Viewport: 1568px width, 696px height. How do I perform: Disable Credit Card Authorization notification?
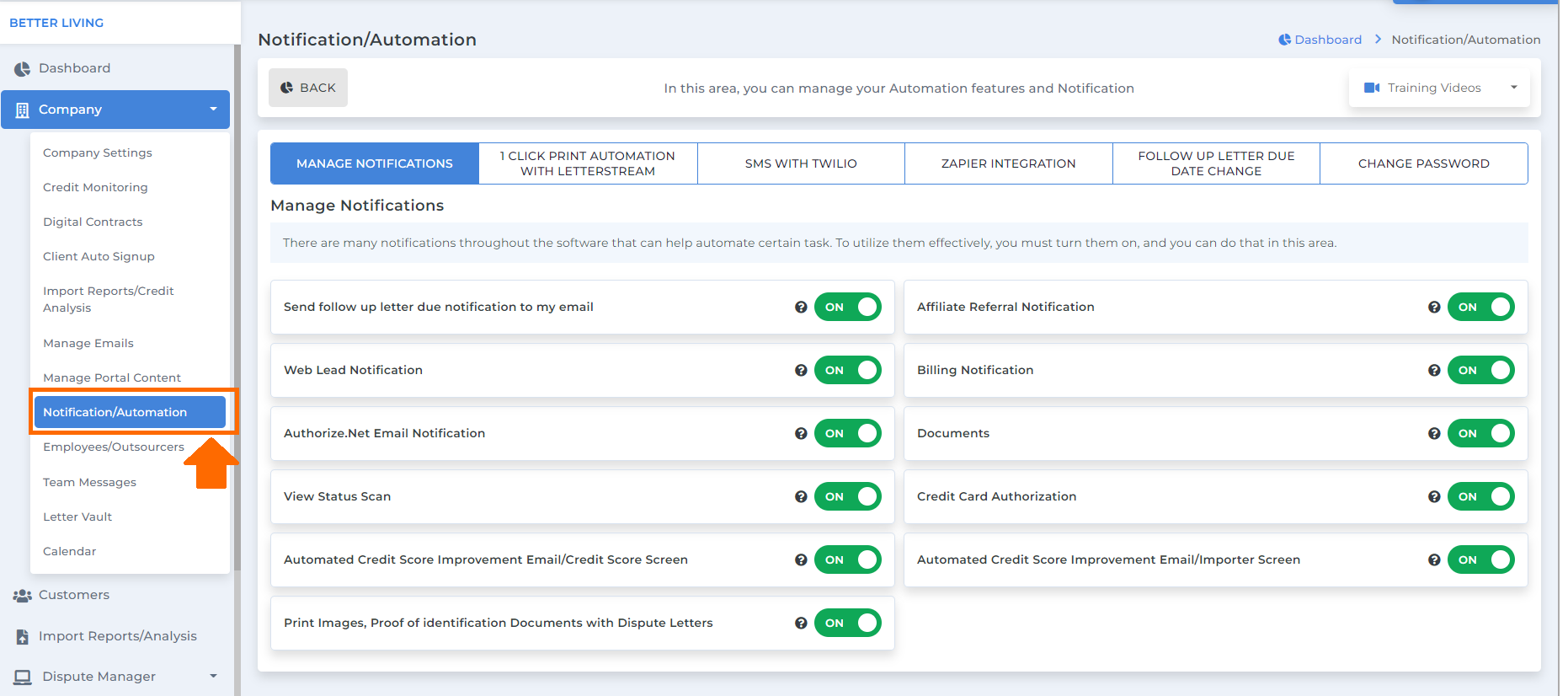[x=1480, y=496]
